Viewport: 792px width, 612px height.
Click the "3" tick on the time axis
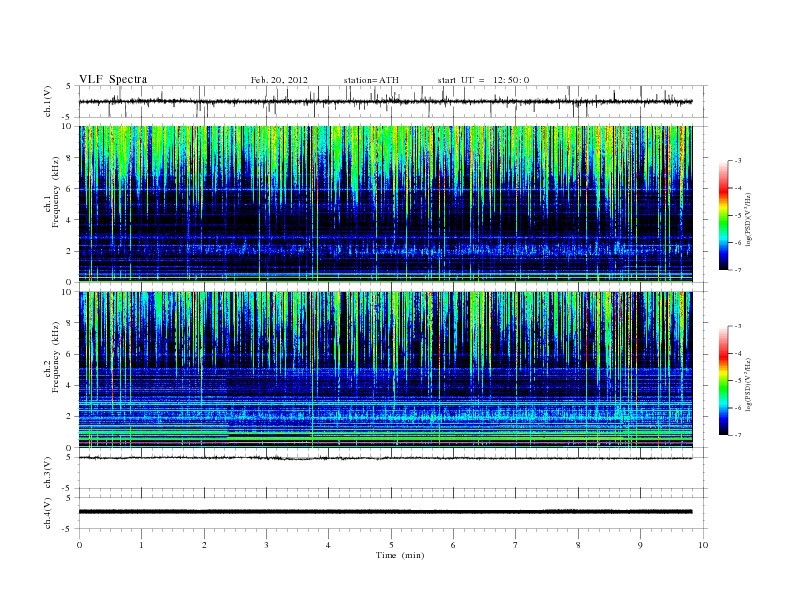click(266, 545)
